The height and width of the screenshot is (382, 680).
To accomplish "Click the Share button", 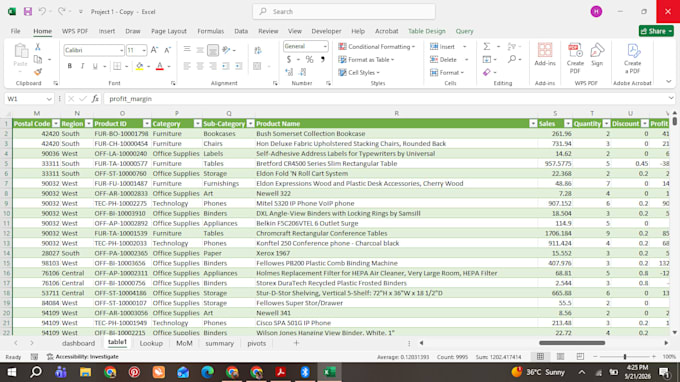I will (656, 31).
